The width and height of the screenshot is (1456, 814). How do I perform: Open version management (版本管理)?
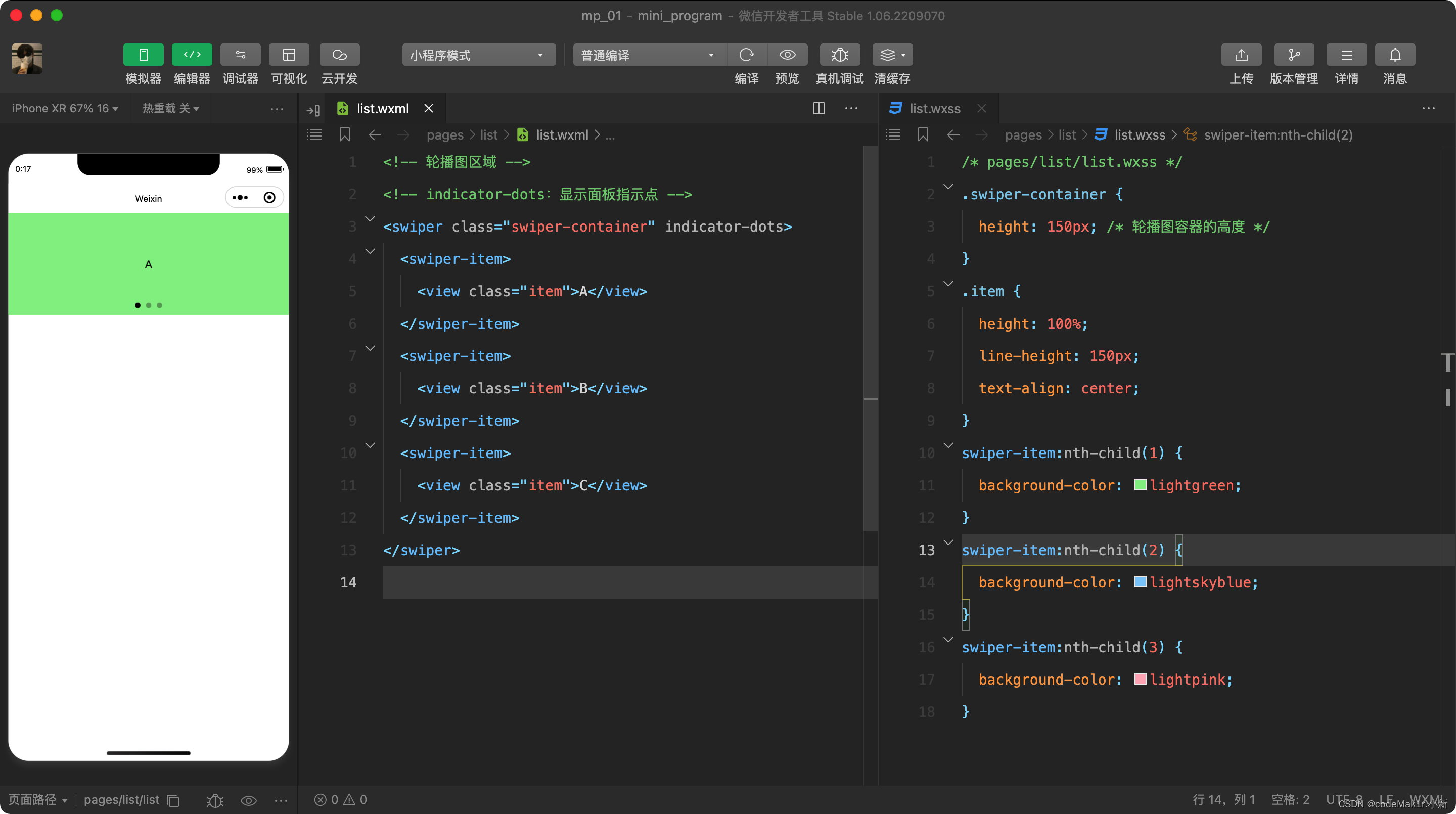pos(1294,55)
